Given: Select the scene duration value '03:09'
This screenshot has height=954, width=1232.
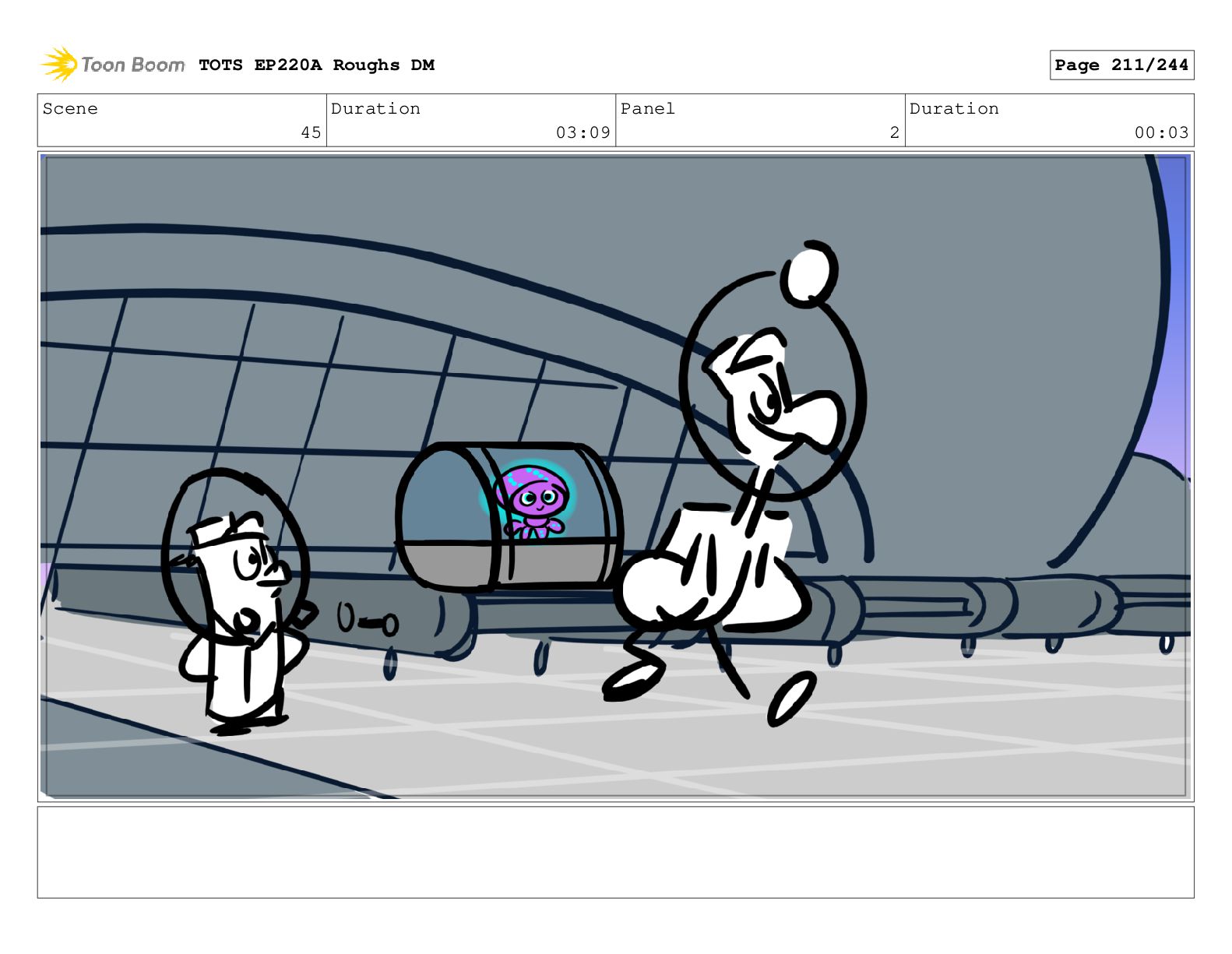Looking at the screenshot, I should point(583,132).
